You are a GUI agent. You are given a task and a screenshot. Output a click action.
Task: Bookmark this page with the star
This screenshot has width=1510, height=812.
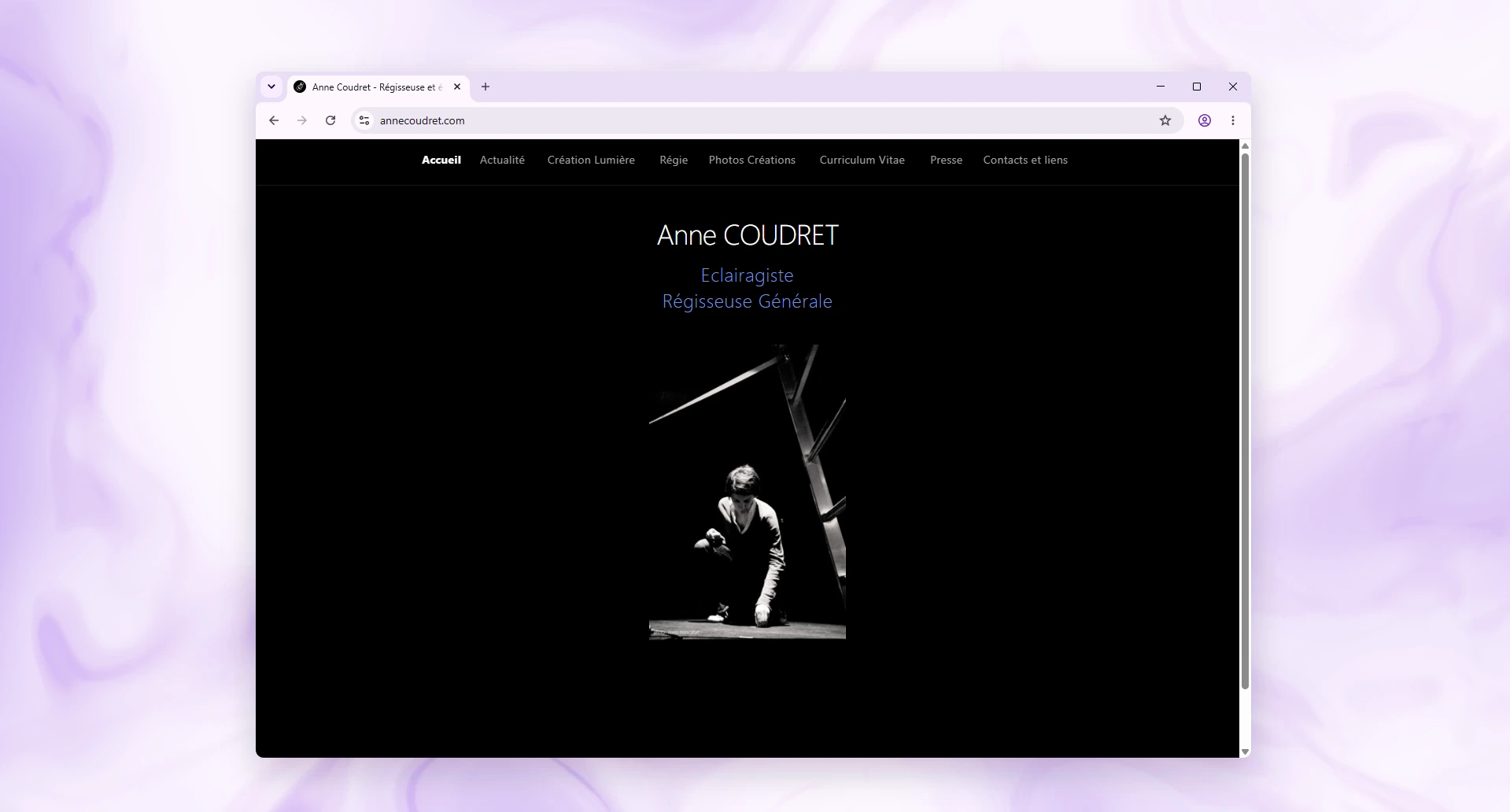(1165, 120)
